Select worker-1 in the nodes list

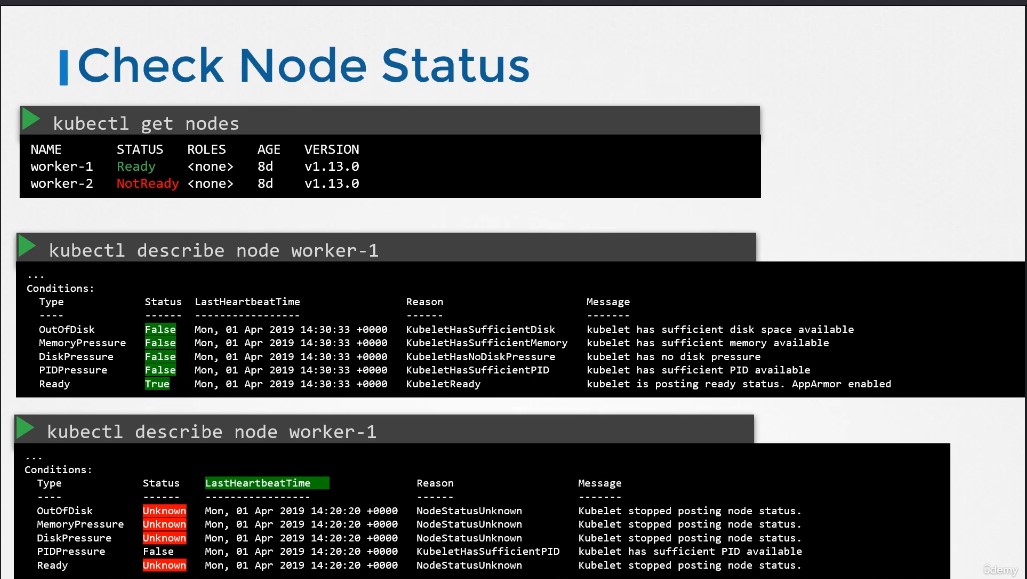click(62, 166)
